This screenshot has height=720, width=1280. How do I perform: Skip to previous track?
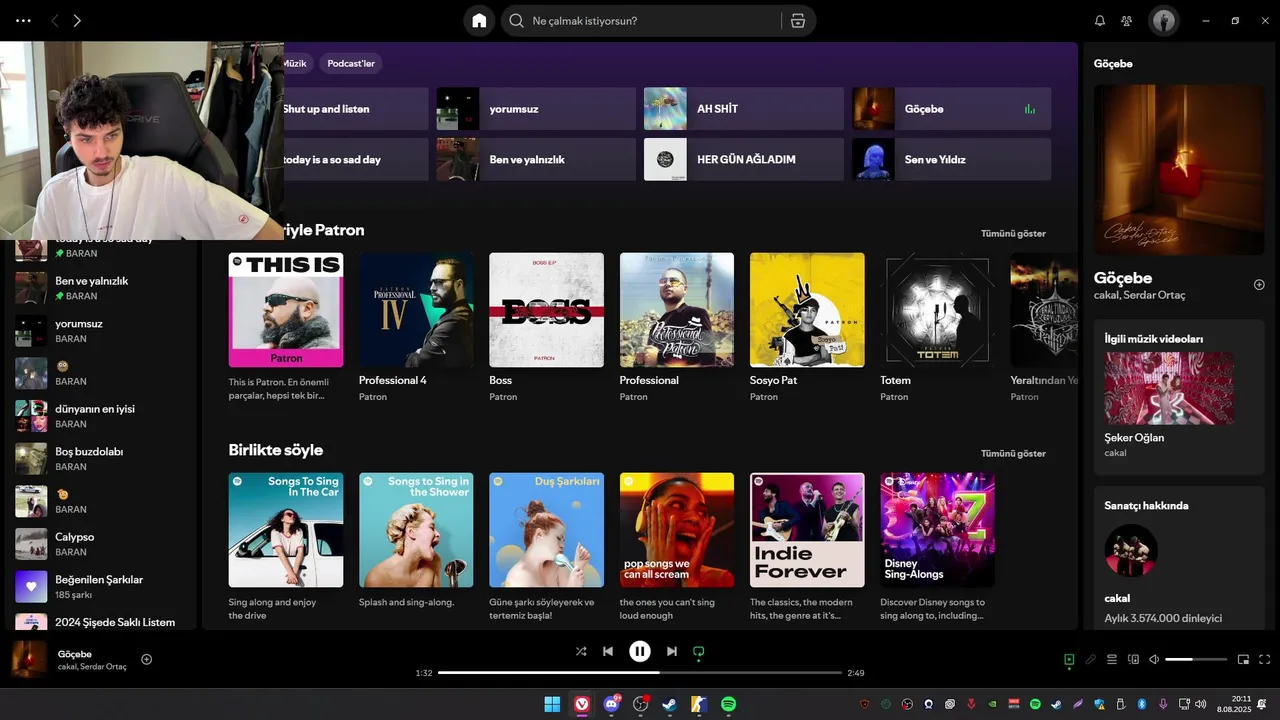point(608,651)
